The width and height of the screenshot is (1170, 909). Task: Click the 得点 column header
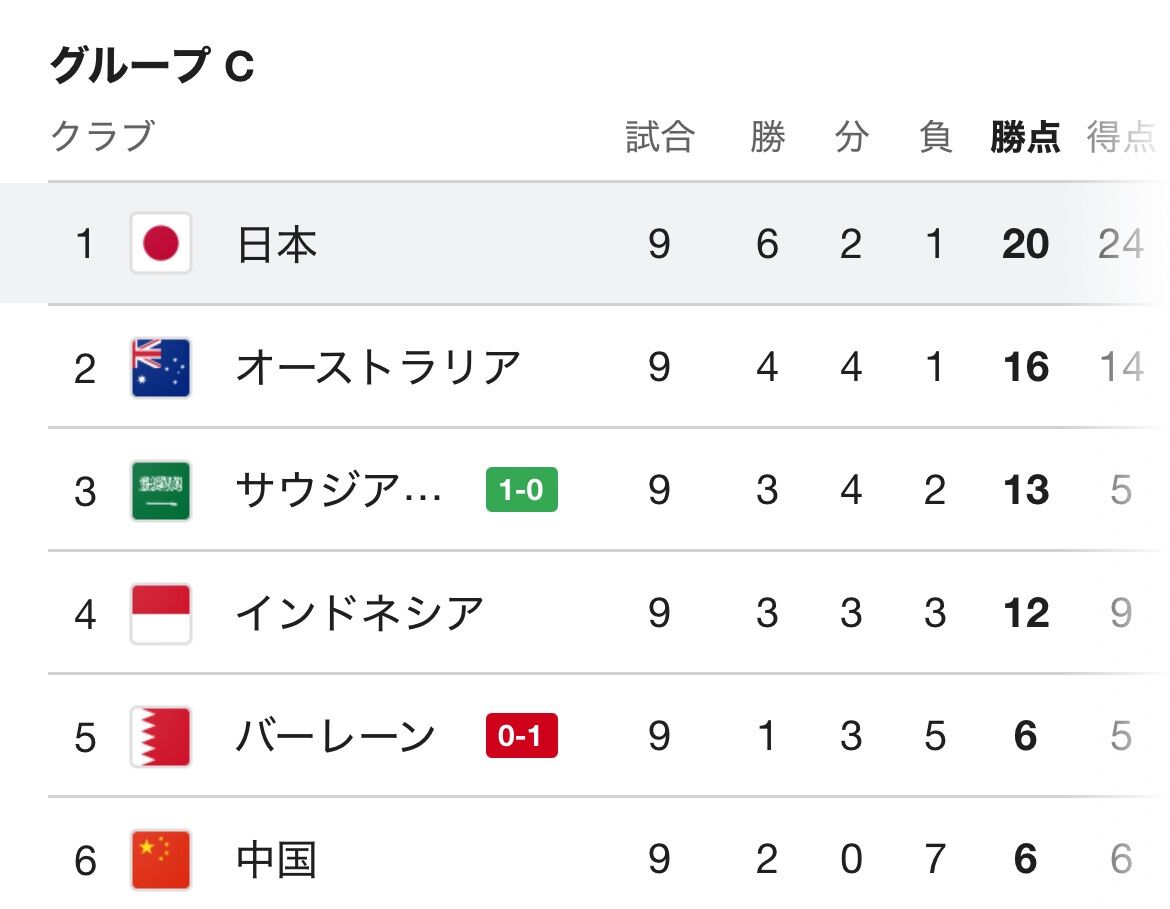(x=1121, y=137)
